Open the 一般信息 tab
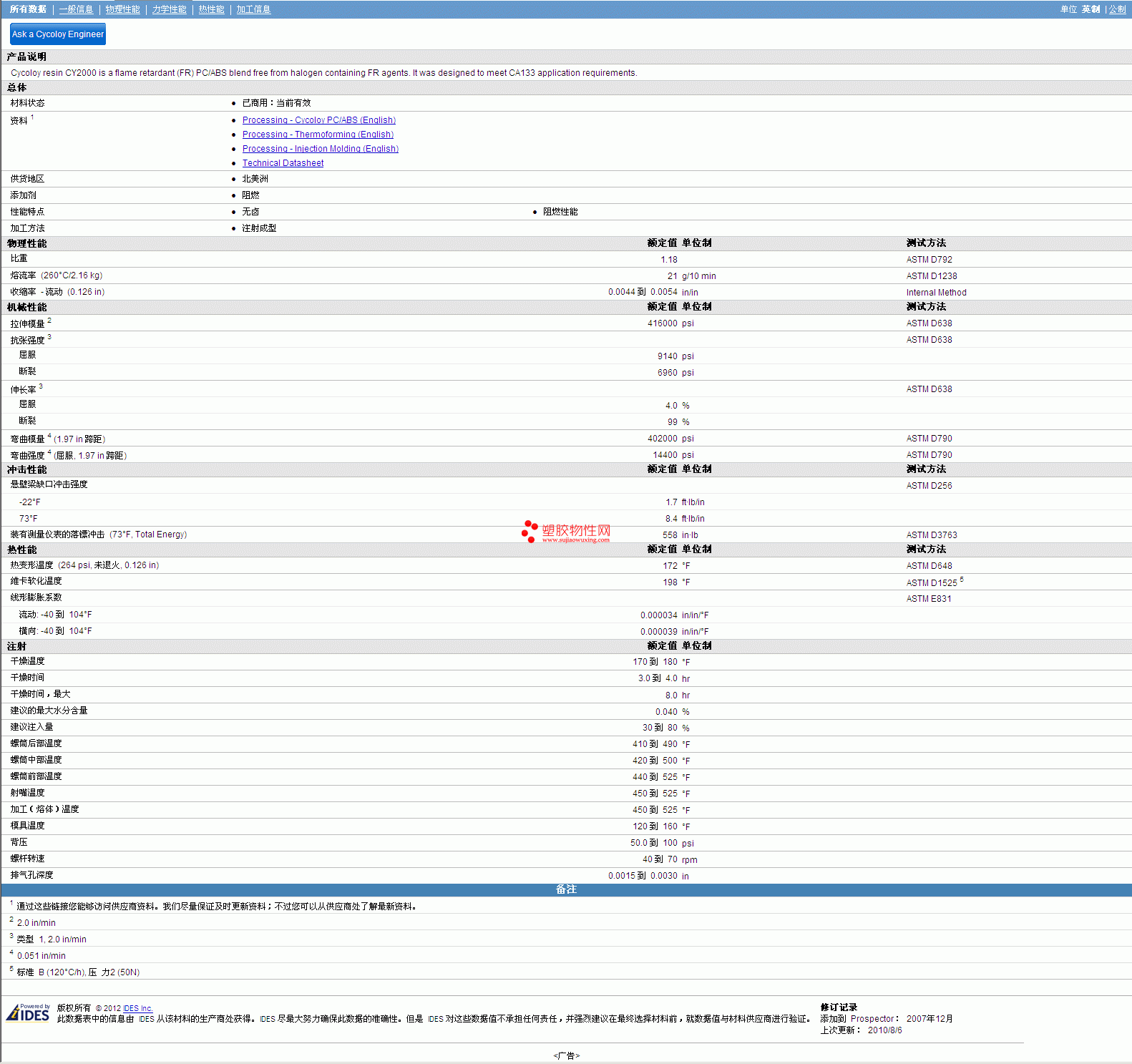 pos(76,9)
